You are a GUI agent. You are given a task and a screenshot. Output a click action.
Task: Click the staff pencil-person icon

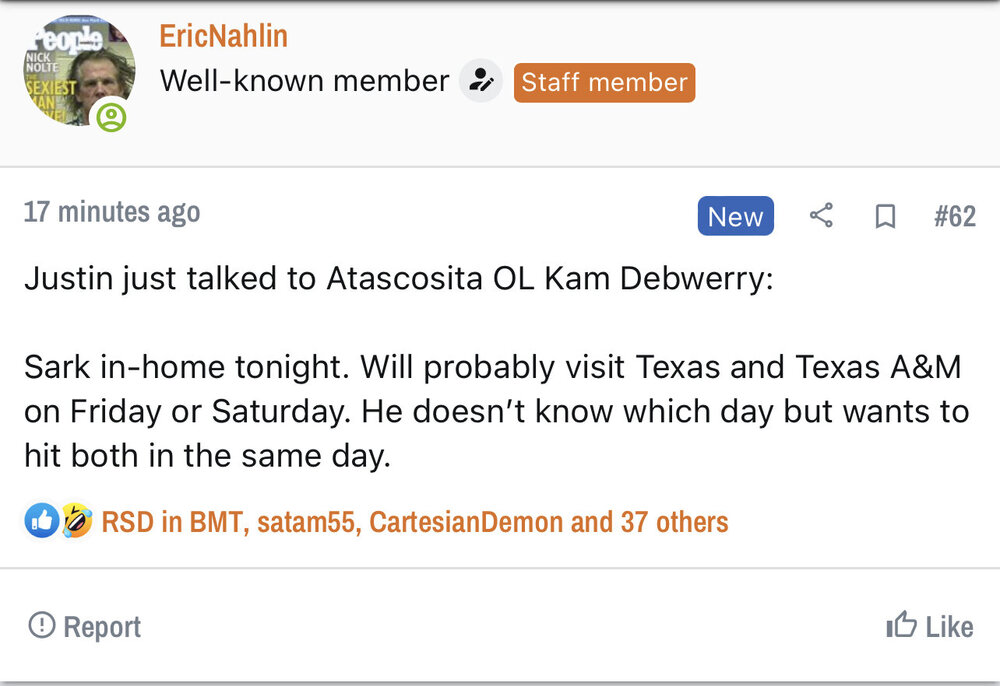(481, 81)
